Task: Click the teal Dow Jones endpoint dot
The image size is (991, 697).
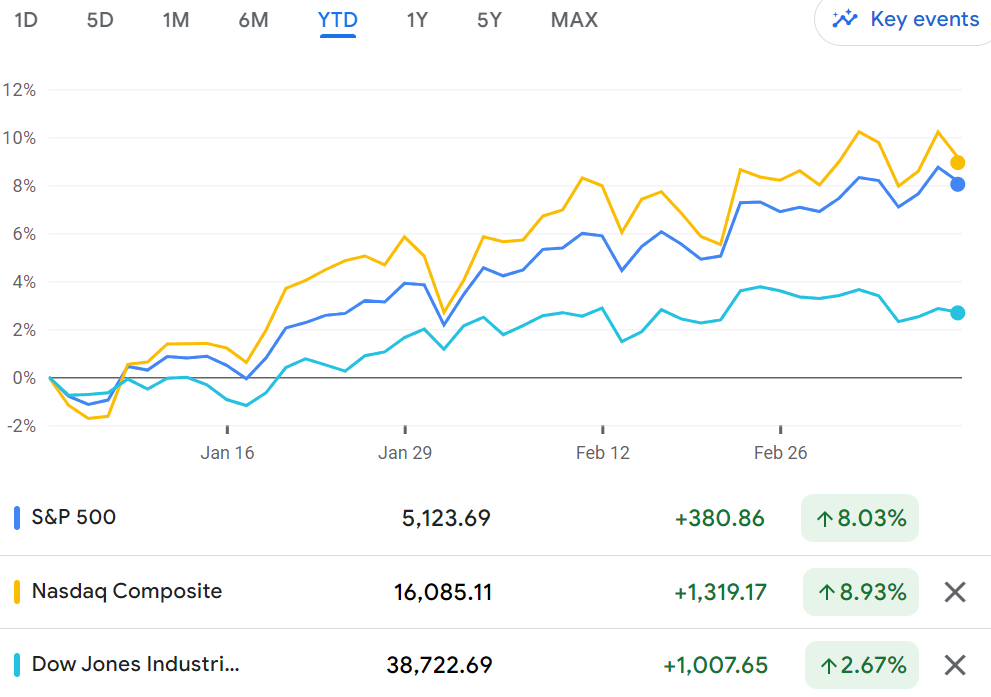Action: click(958, 313)
